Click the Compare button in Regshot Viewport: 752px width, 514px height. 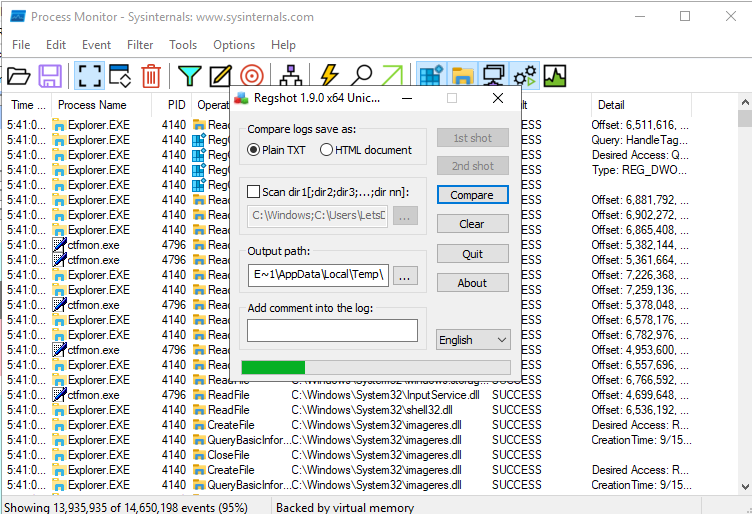[x=472, y=195]
